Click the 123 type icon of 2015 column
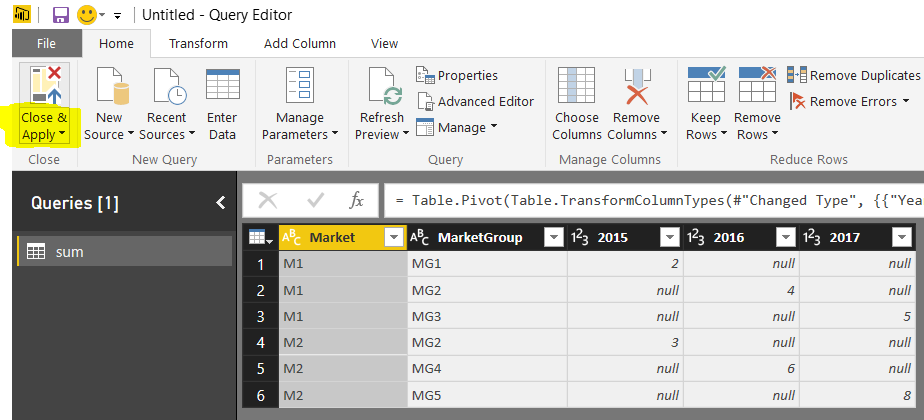Screen dimensions: 924x420 [580, 237]
